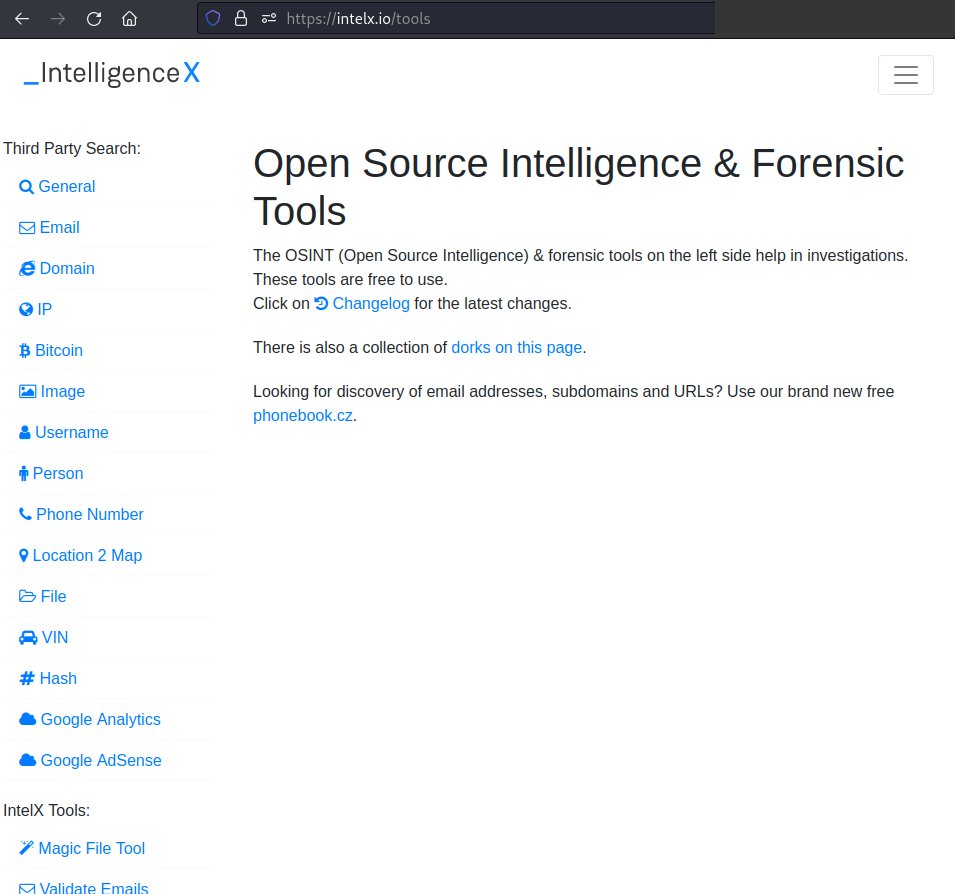Expand the site permissions icon in address bar
The image size is (955, 894).
point(267,18)
